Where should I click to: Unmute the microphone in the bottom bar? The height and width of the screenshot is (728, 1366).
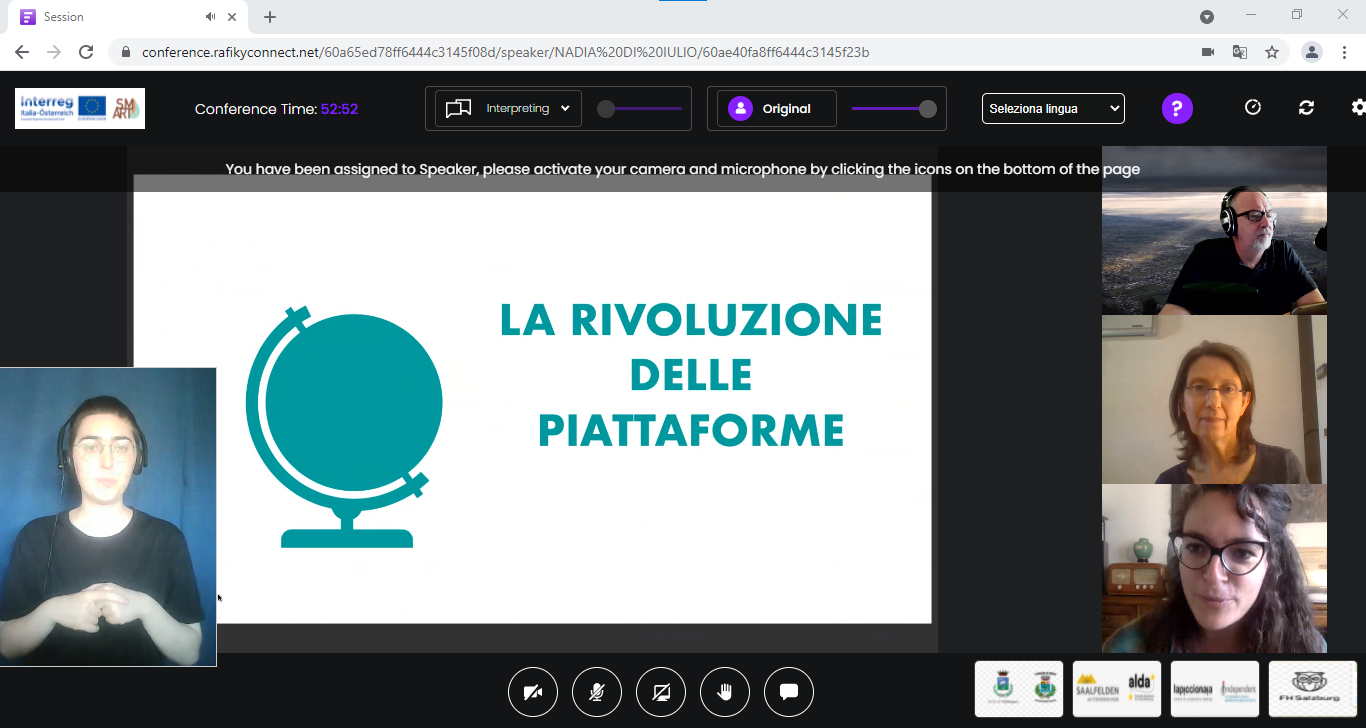click(x=597, y=692)
